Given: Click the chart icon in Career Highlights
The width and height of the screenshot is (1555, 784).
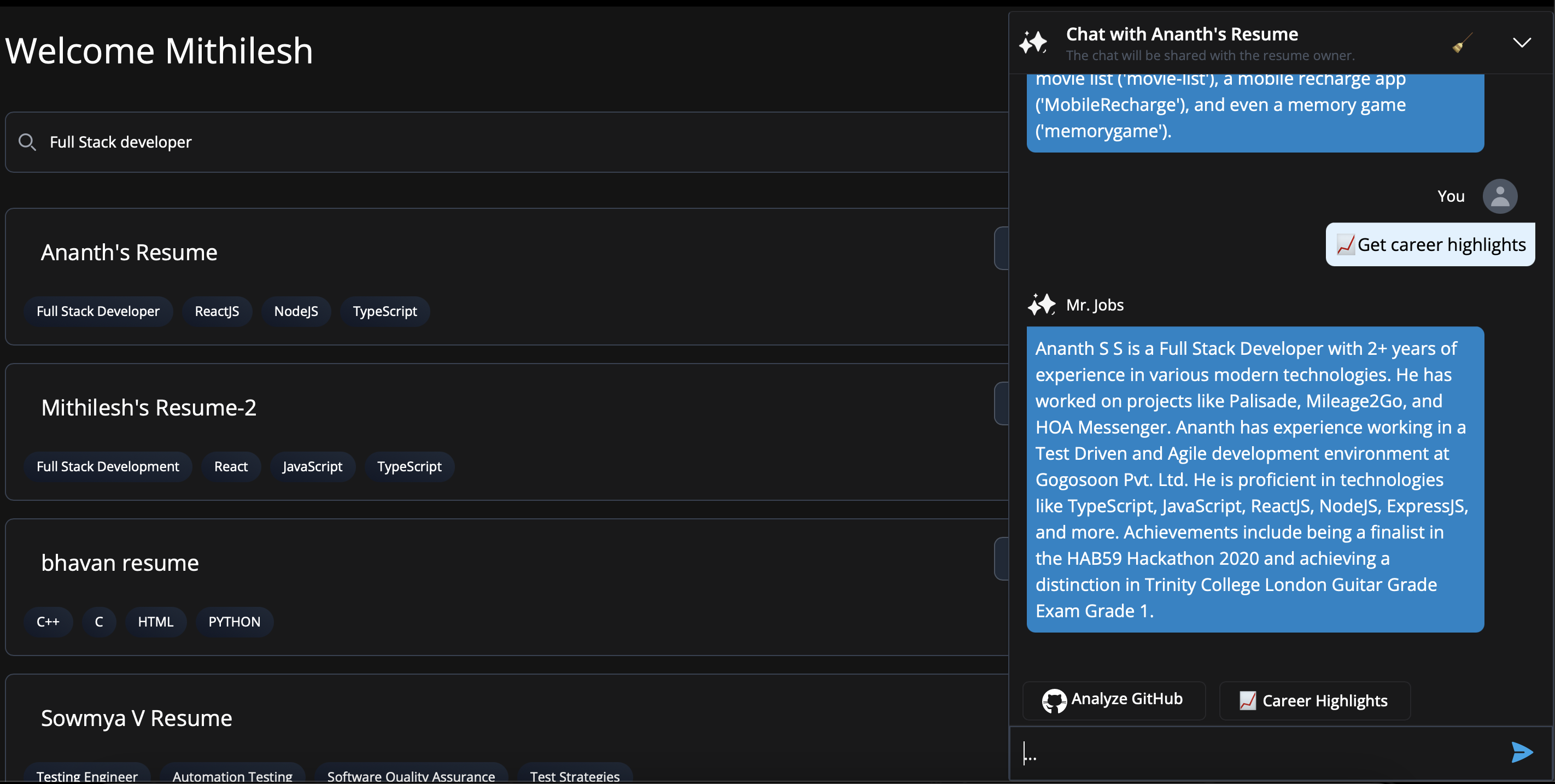Looking at the screenshot, I should pos(1247,701).
